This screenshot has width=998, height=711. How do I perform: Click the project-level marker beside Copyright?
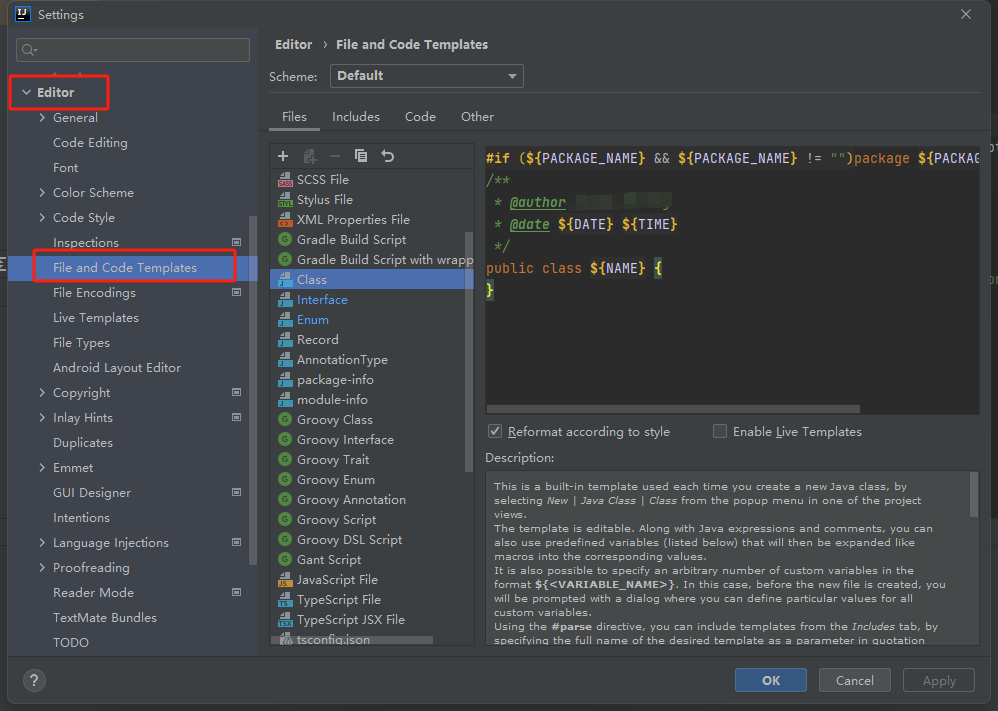(x=237, y=393)
